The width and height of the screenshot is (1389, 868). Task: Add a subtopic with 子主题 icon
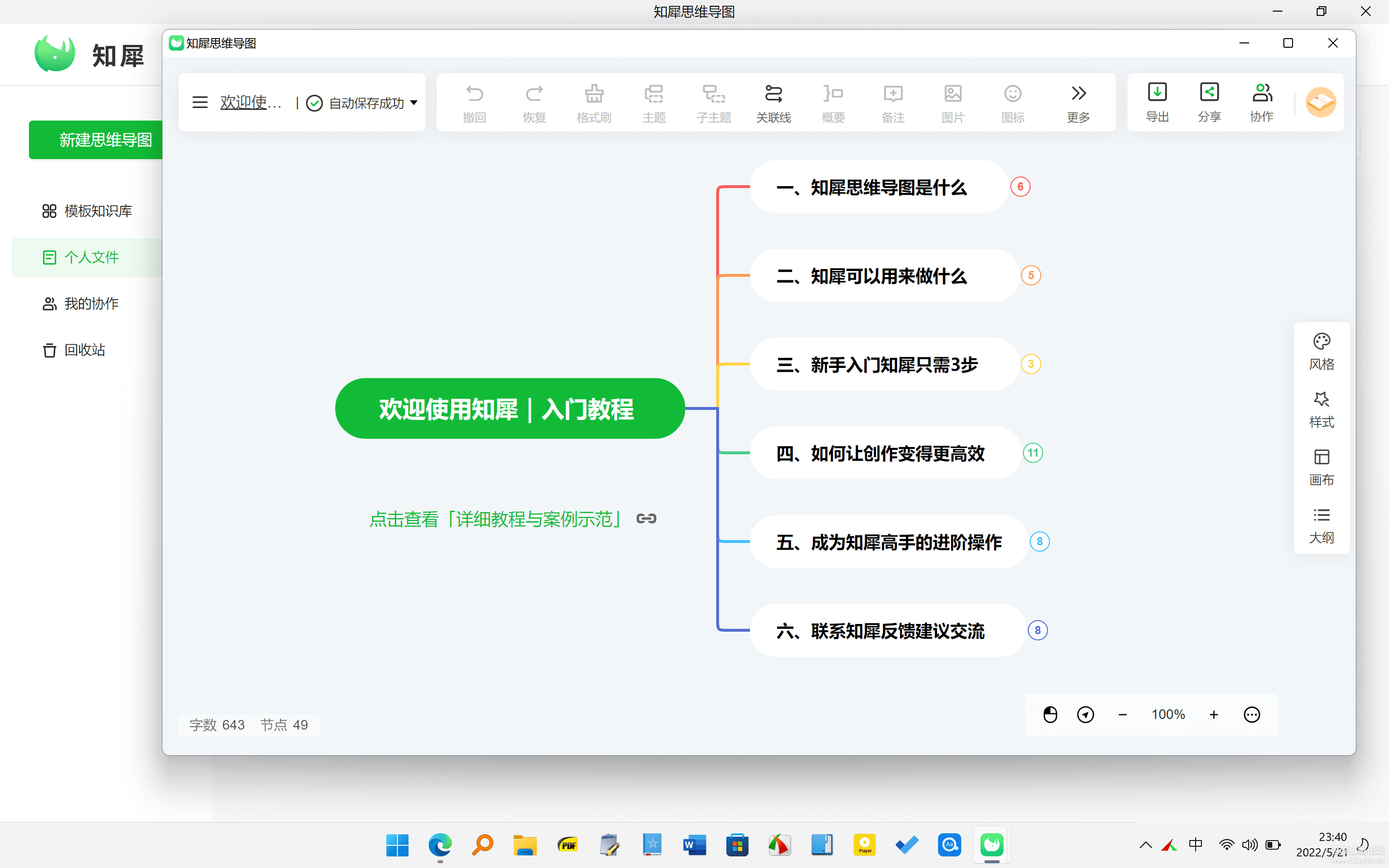click(713, 103)
